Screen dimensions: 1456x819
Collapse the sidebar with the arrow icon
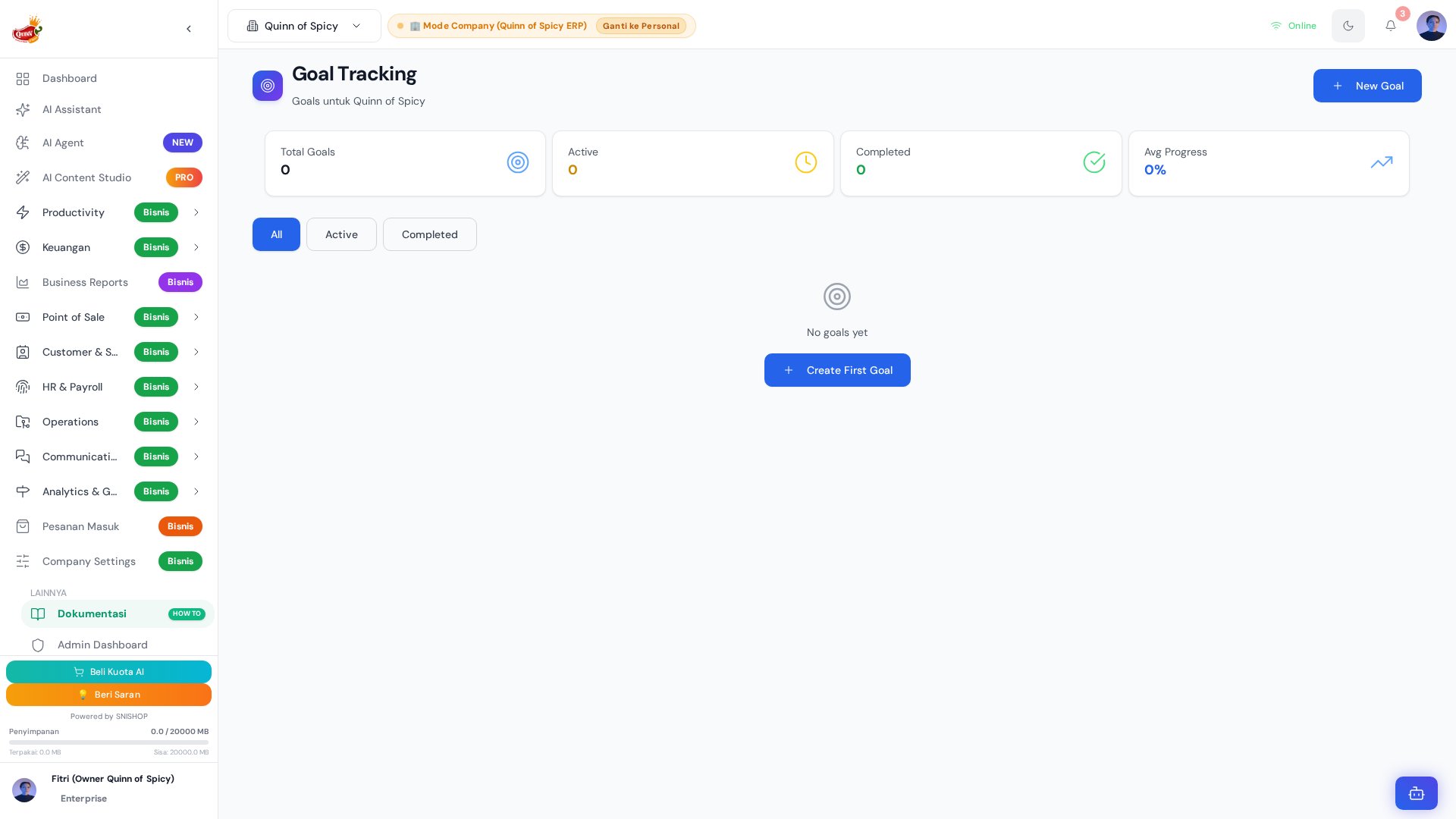(189, 29)
